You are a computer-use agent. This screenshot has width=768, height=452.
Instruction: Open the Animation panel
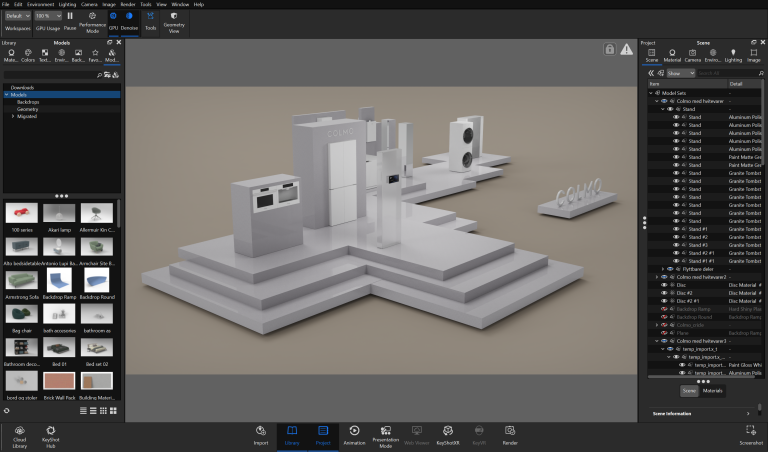(354, 431)
